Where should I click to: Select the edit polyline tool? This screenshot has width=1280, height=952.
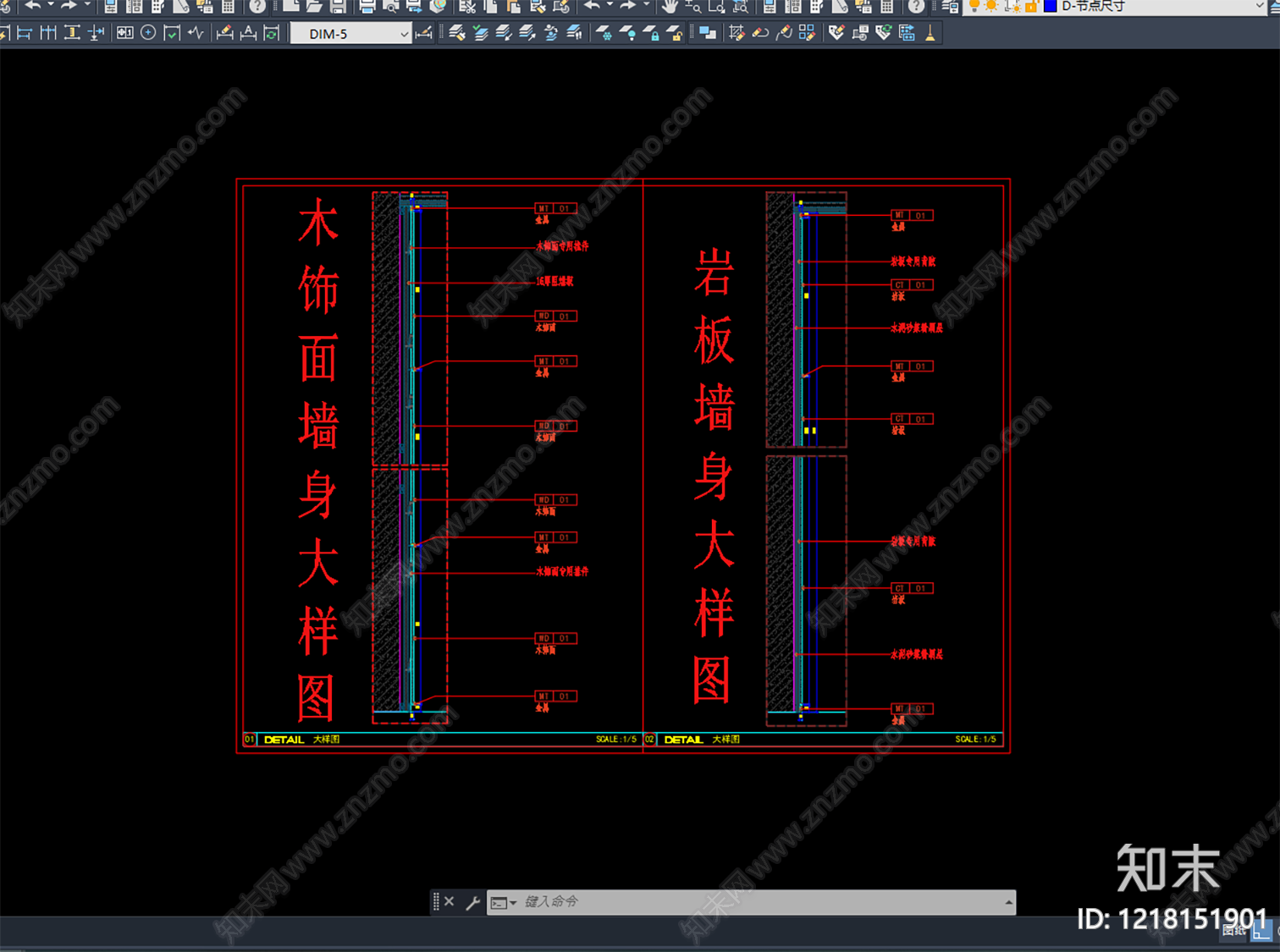tap(760, 33)
